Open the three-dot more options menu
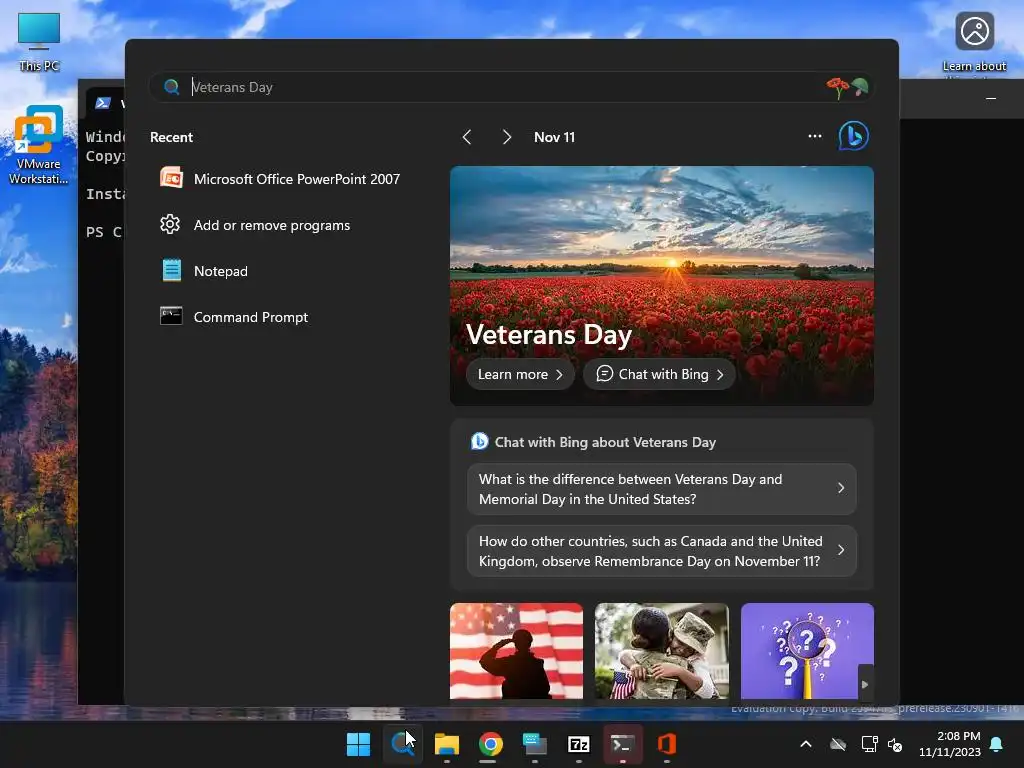Viewport: 1024px width, 768px height. pos(814,136)
